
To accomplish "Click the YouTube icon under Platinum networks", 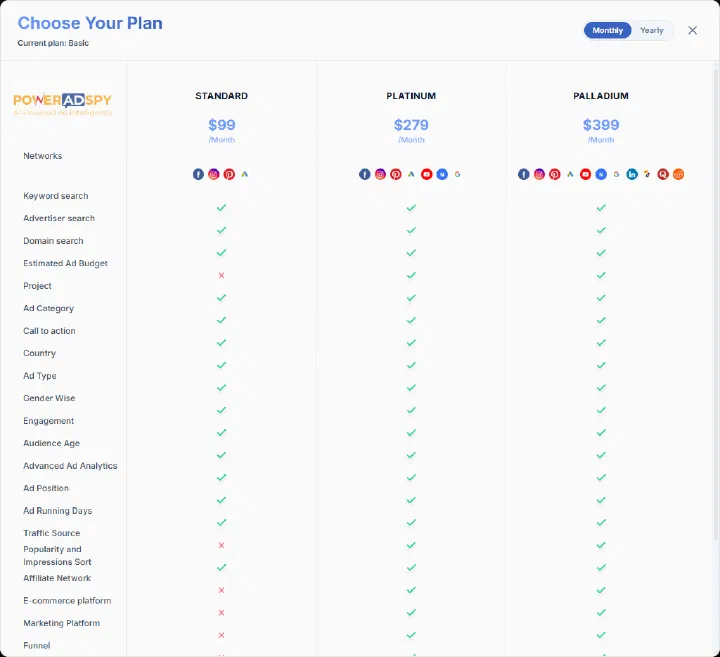I will click(427, 174).
